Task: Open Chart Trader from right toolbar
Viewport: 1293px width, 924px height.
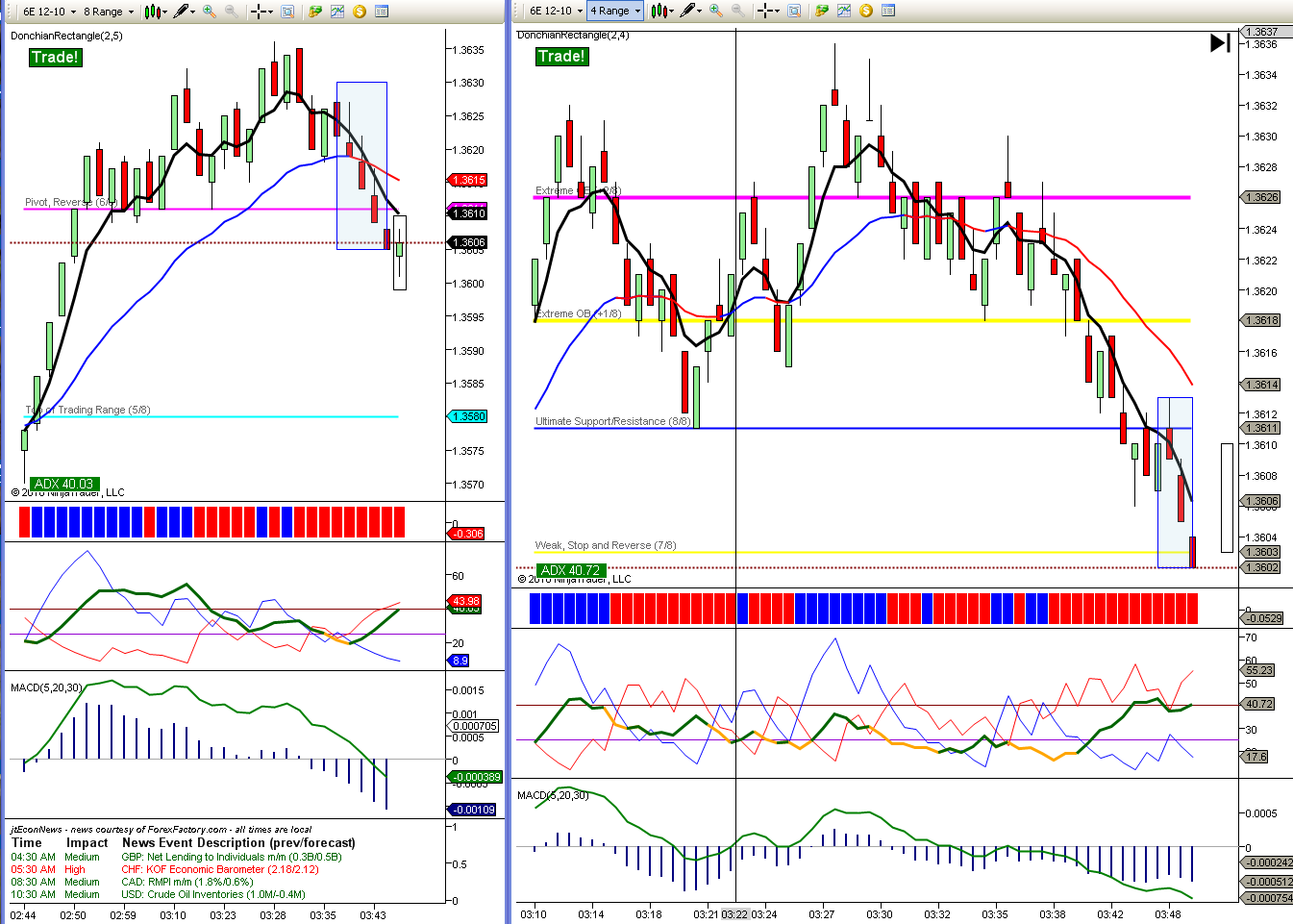Action: [x=822, y=11]
